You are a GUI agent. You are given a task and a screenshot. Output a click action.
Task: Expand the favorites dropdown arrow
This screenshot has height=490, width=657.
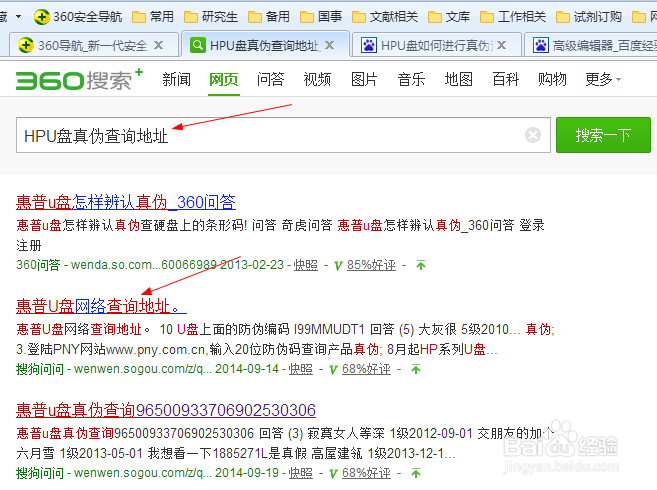pos(18,17)
